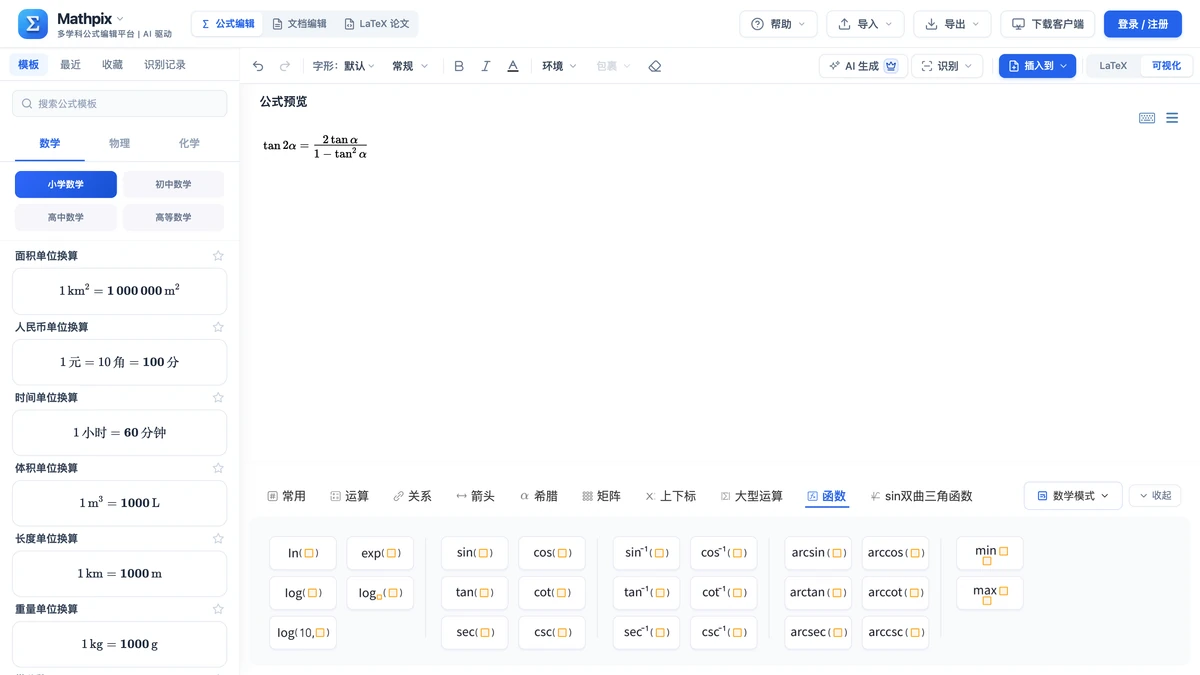Click the Mathpix sigma logo
1200x675 pixels.
(x=33, y=24)
